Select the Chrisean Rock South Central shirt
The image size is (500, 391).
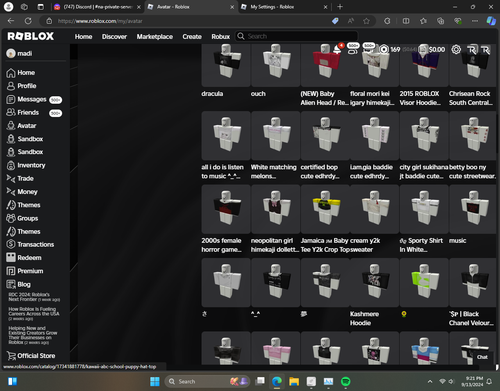(x=473, y=66)
